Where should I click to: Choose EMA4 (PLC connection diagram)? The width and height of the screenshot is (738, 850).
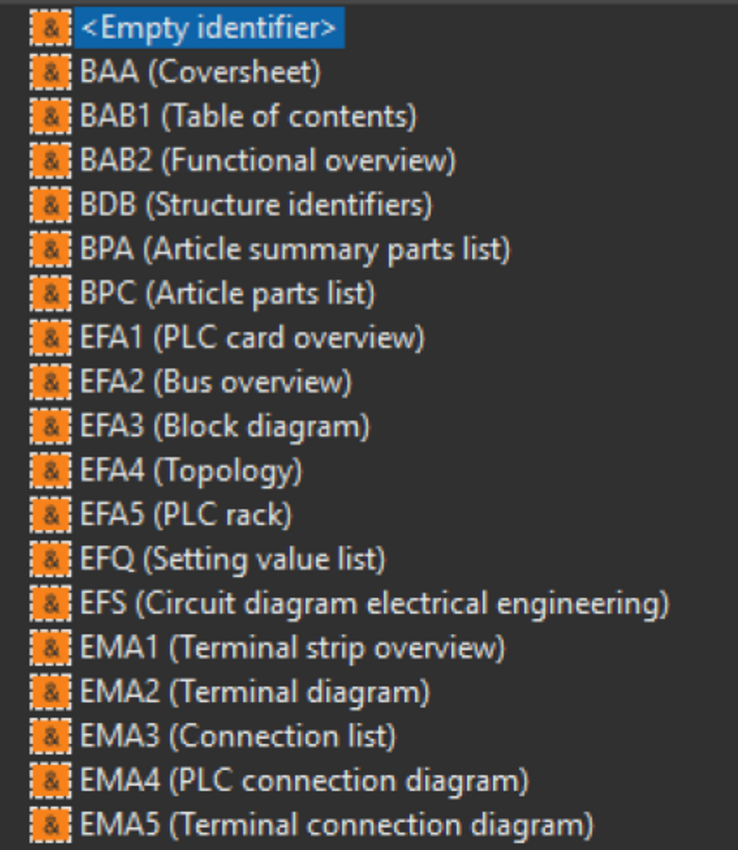pyautogui.click(x=304, y=781)
